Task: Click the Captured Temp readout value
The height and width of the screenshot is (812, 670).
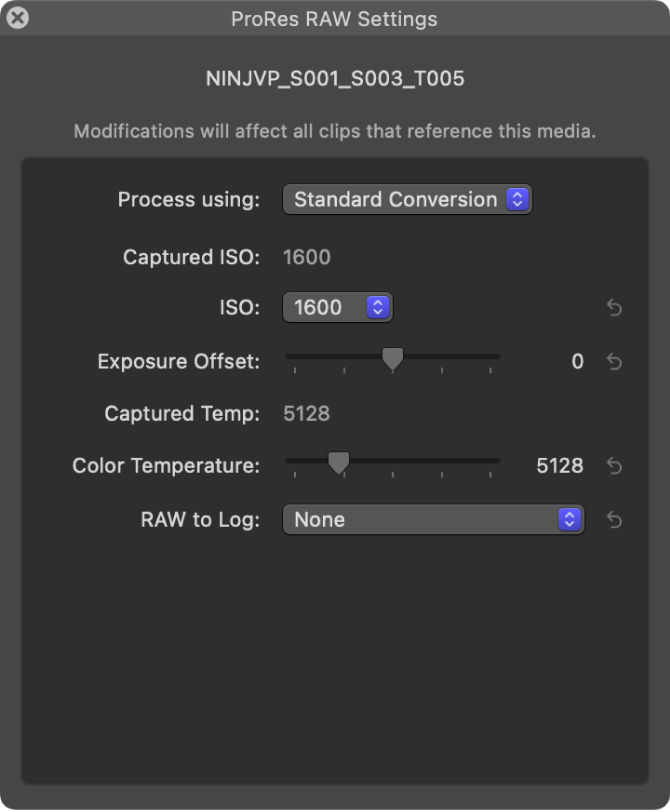Action: point(307,414)
